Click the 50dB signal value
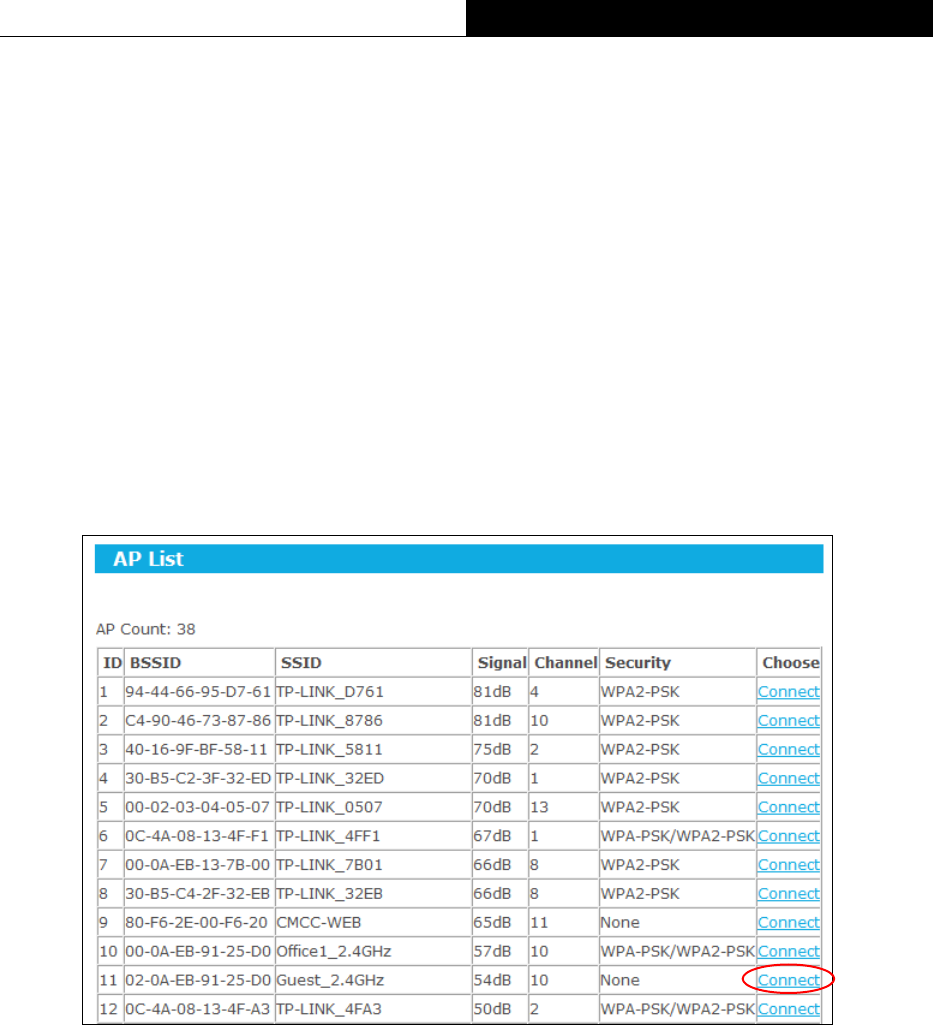The image size is (933, 1025). pyautogui.click(x=492, y=1008)
